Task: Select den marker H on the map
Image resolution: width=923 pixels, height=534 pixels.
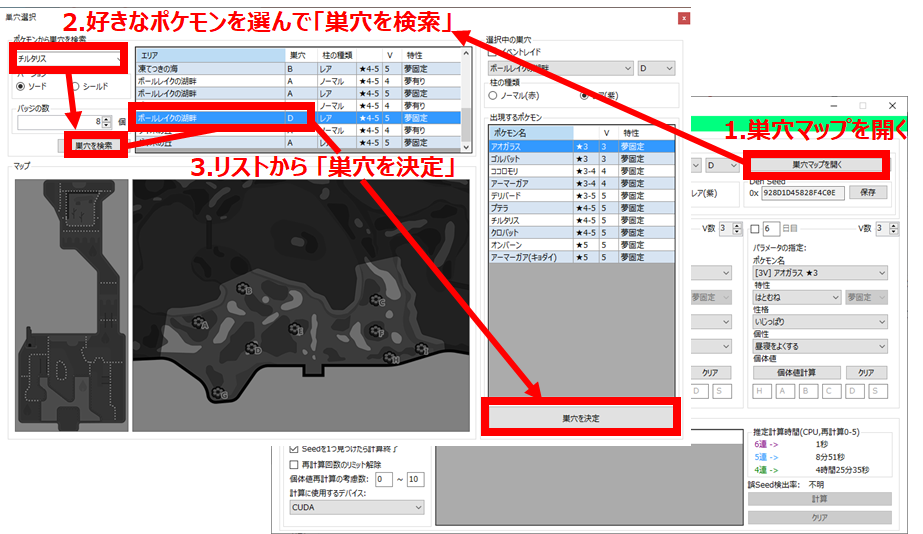Action: tap(391, 357)
